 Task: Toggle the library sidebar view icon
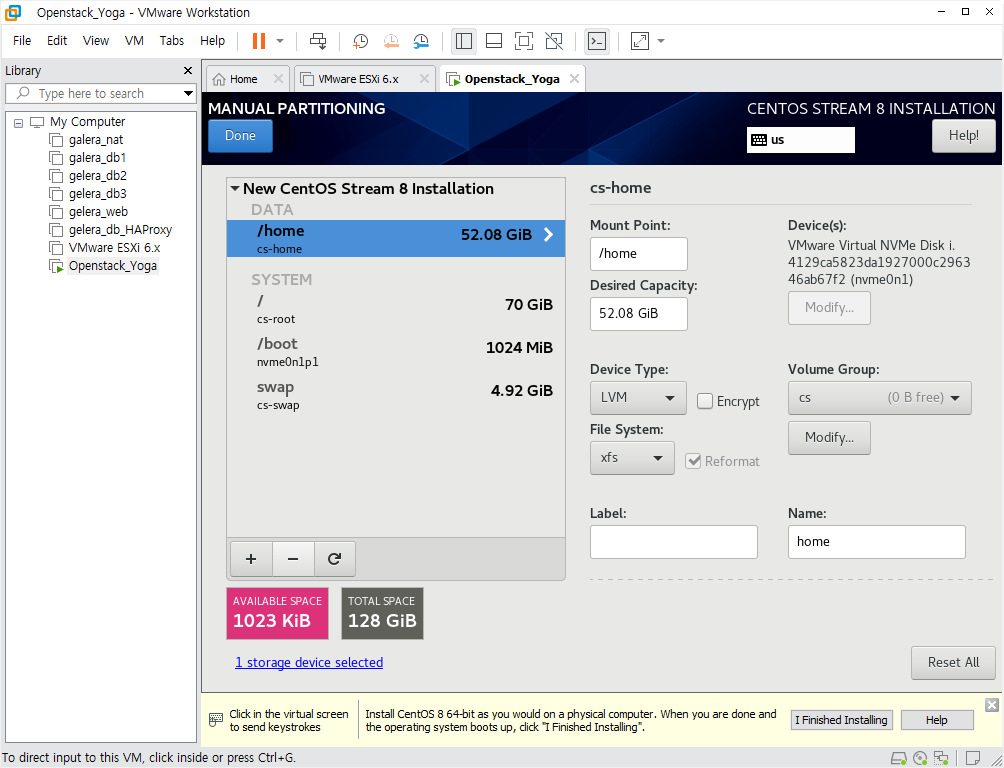tap(464, 41)
